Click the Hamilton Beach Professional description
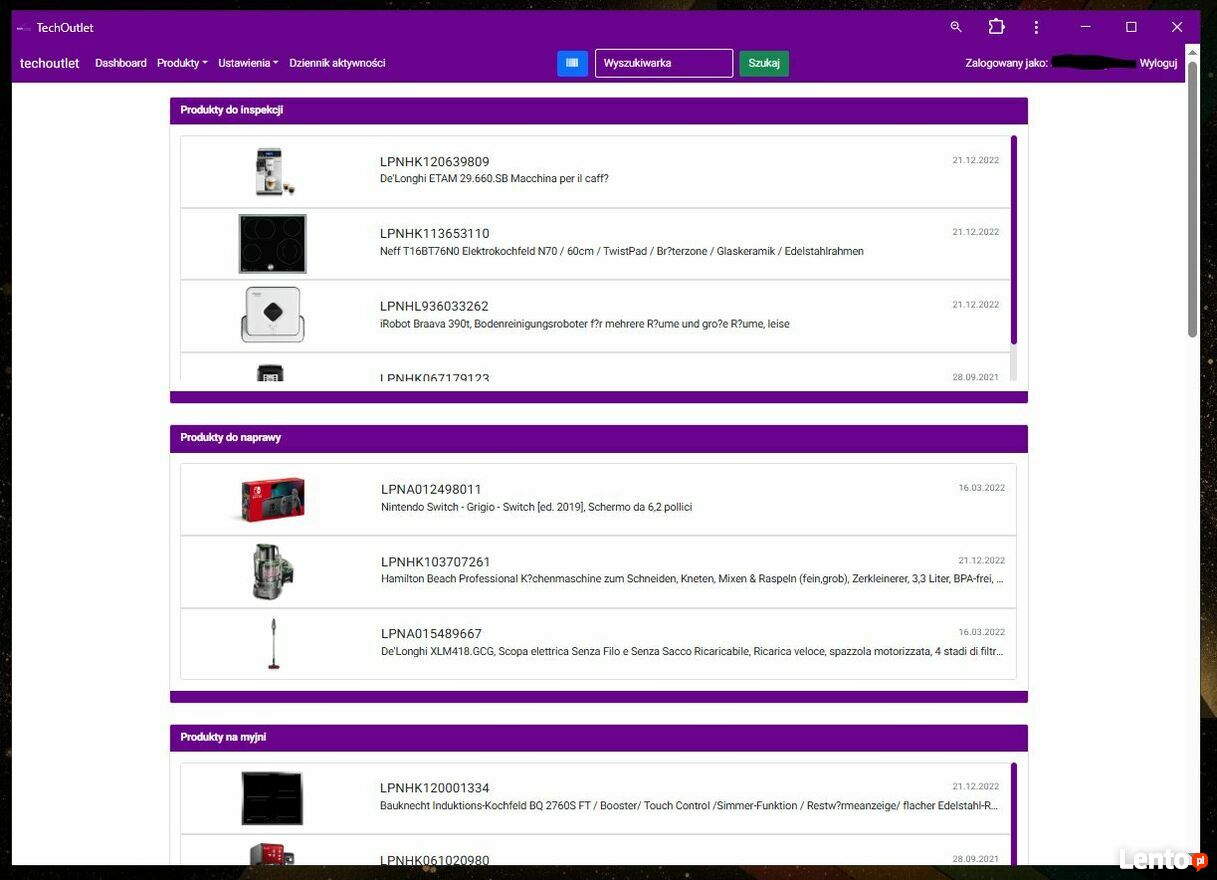 [692, 579]
